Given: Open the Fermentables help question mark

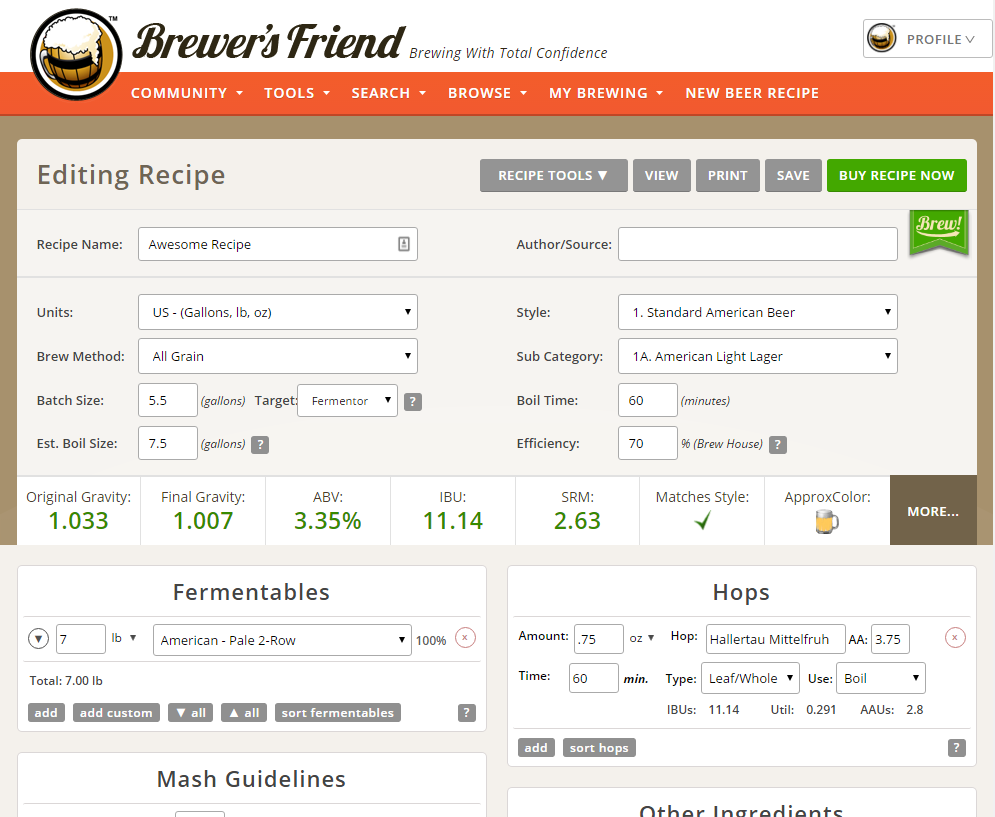Looking at the screenshot, I should pos(466,713).
